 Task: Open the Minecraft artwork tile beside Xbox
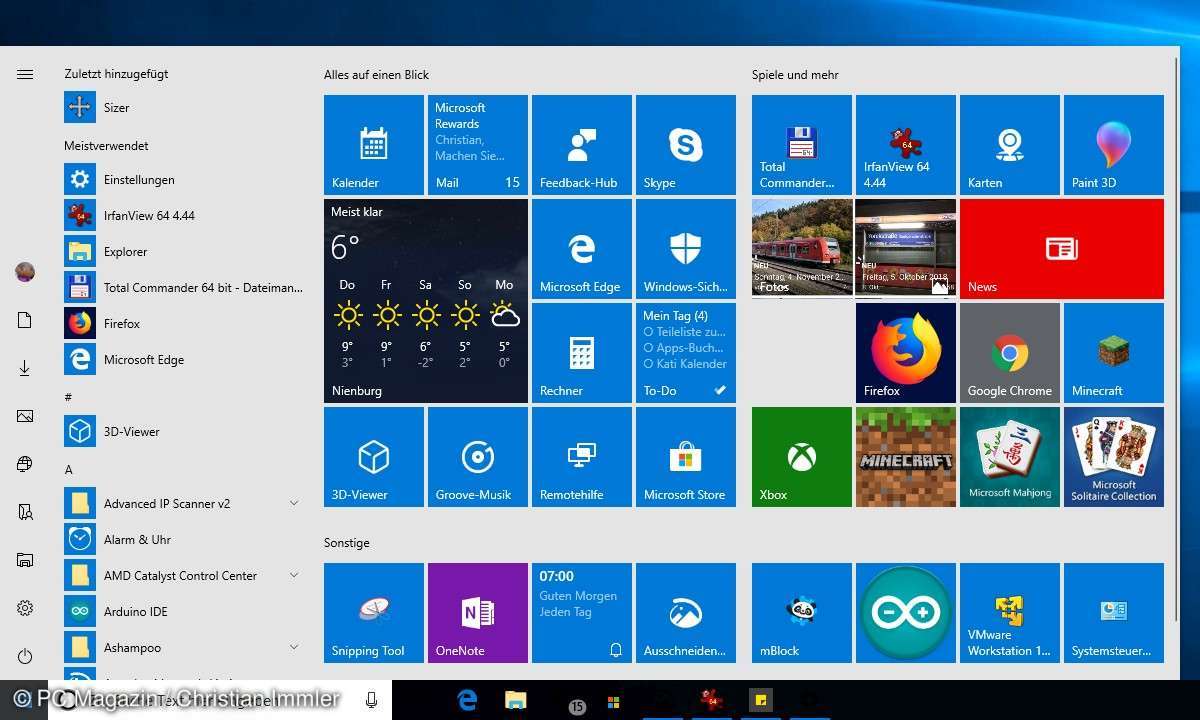click(x=906, y=457)
